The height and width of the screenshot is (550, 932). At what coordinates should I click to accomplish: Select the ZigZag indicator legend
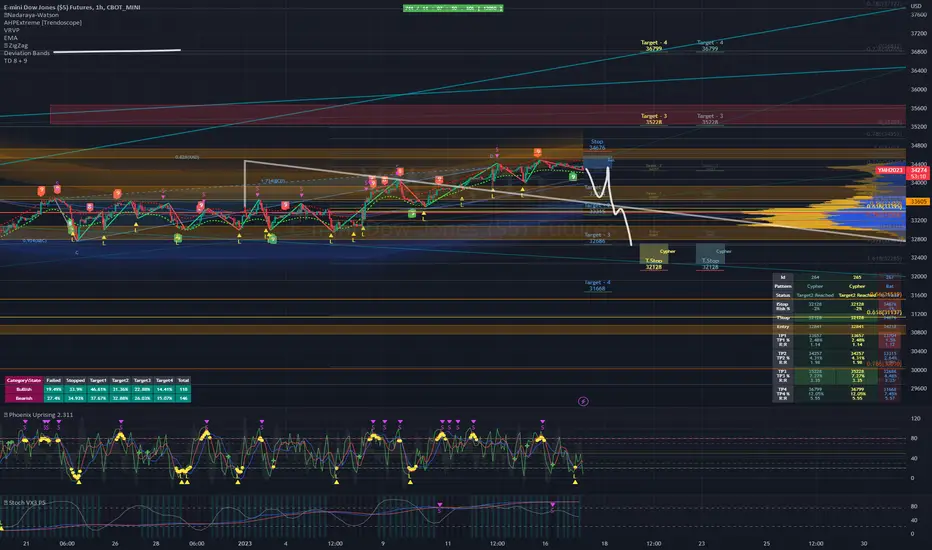(x=16, y=46)
